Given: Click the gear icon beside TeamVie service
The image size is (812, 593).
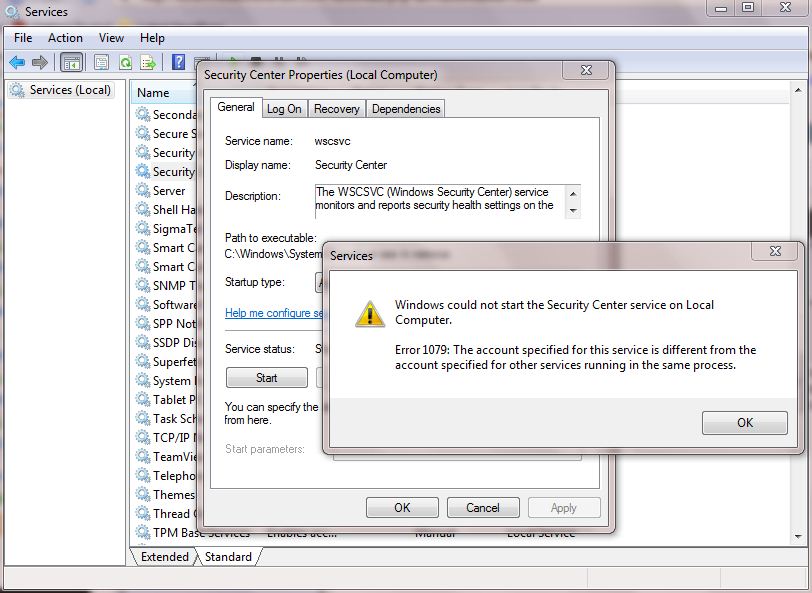Looking at the screenshot, I should click(143, 456).
